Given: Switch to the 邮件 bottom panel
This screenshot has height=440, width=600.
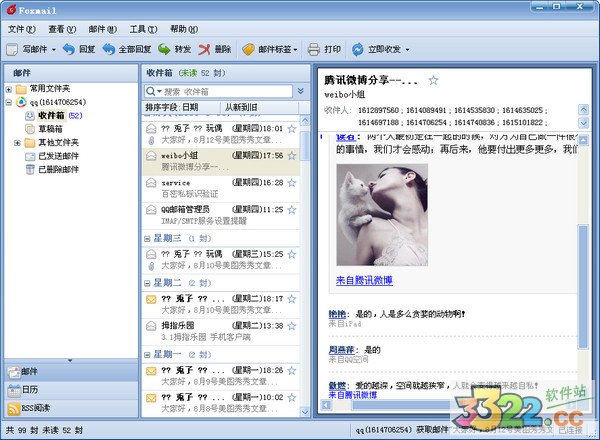Looking at the screenshot, I should pyautogui.click(x=71, y=372).
